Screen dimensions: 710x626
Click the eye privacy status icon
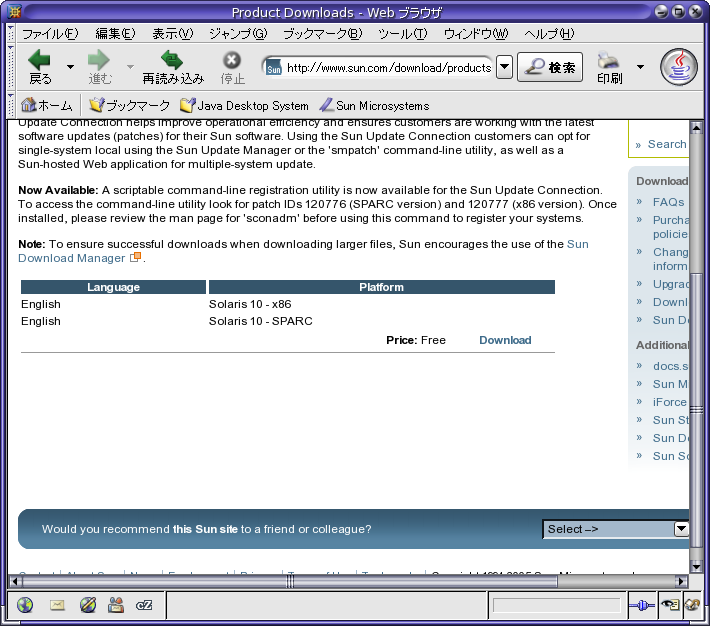[x=670, y=605]
